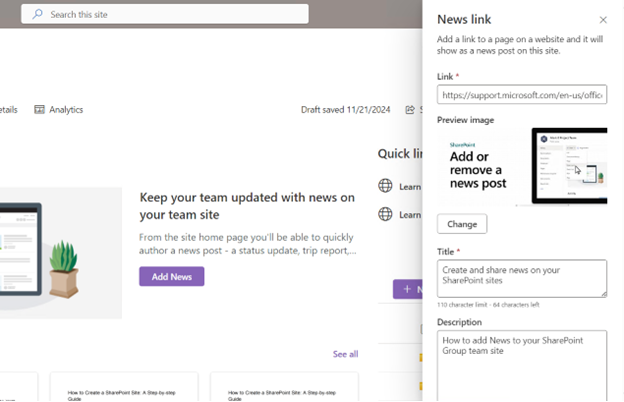
Task: Edit the Description text area
Action: click(x=522, y=365)
